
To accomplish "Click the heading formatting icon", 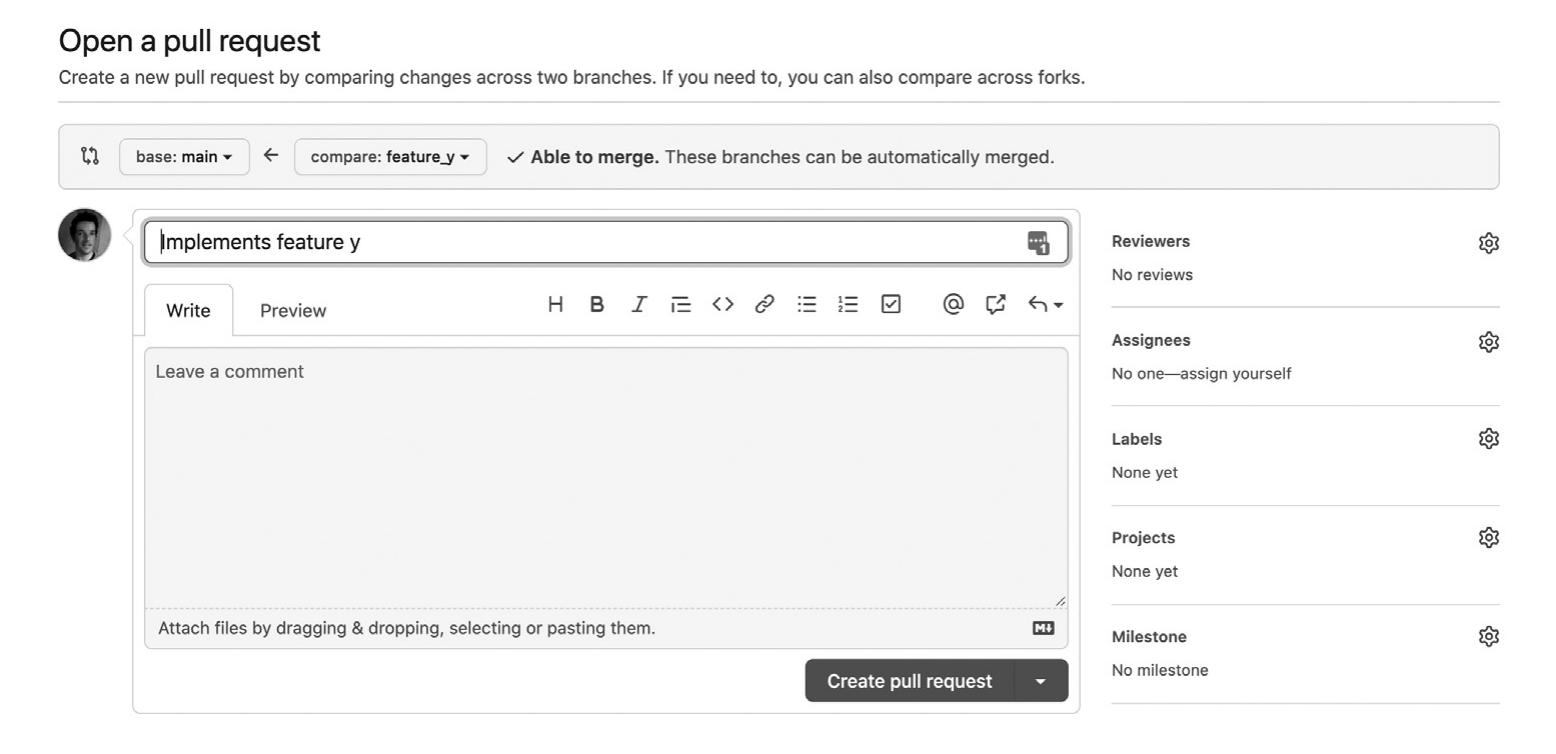I will [555, 305].
